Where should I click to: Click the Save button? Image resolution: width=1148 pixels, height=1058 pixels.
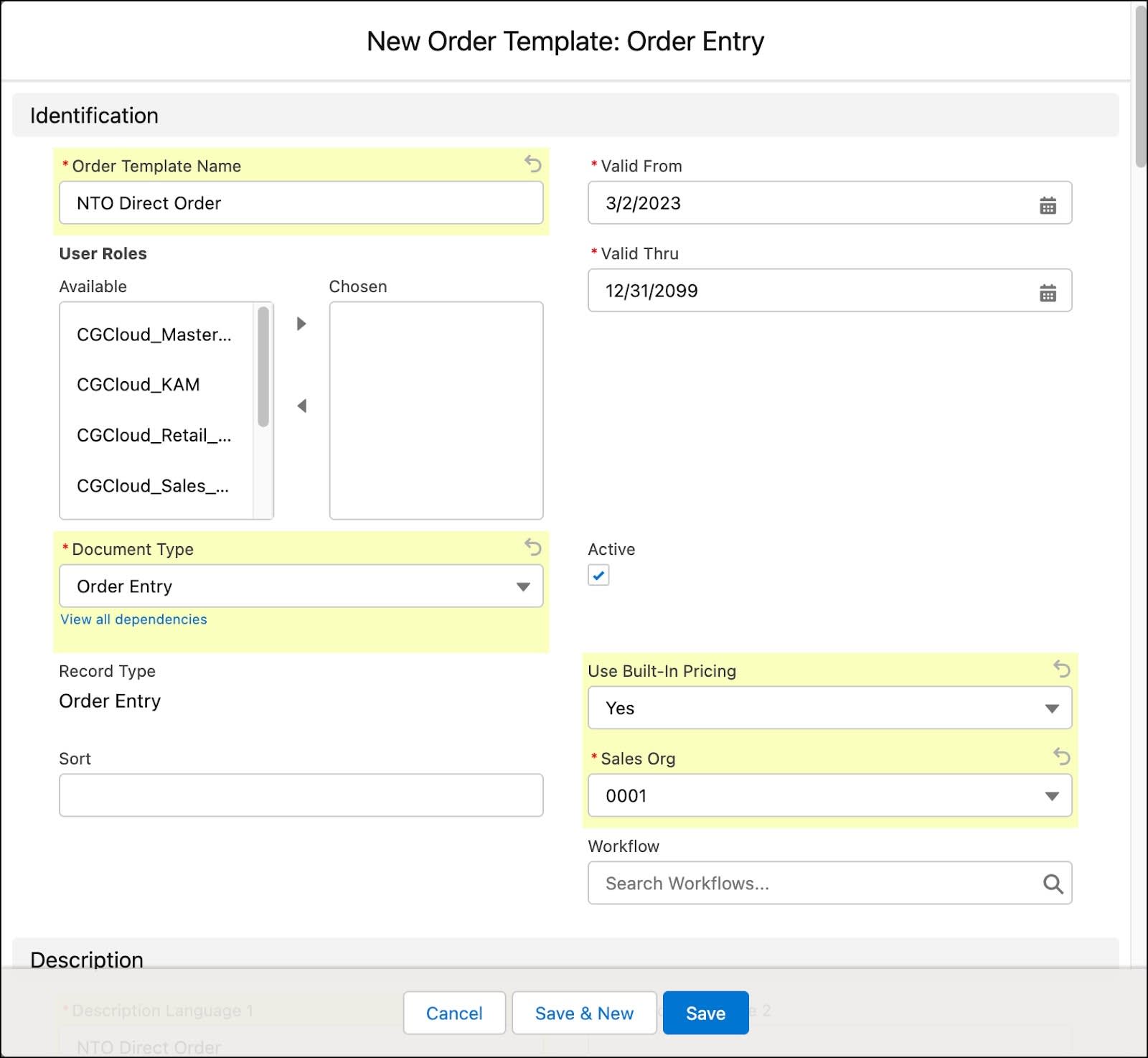coord(705,1013)
